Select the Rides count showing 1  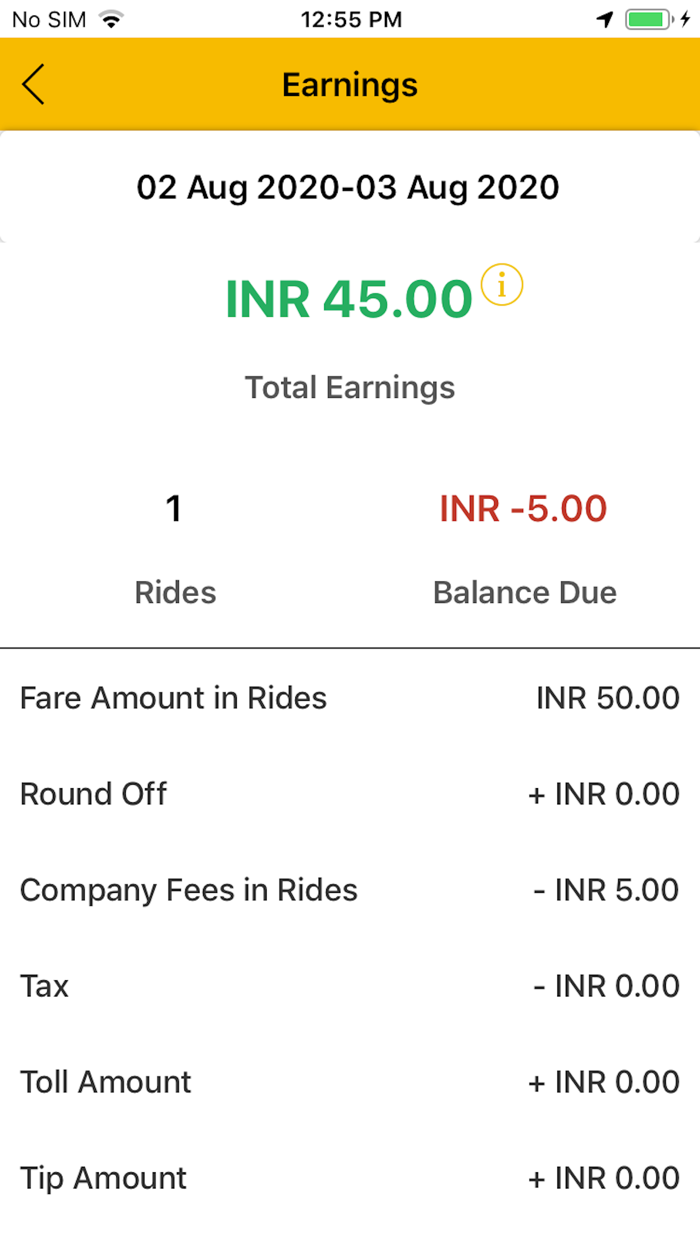click(174, 509)
